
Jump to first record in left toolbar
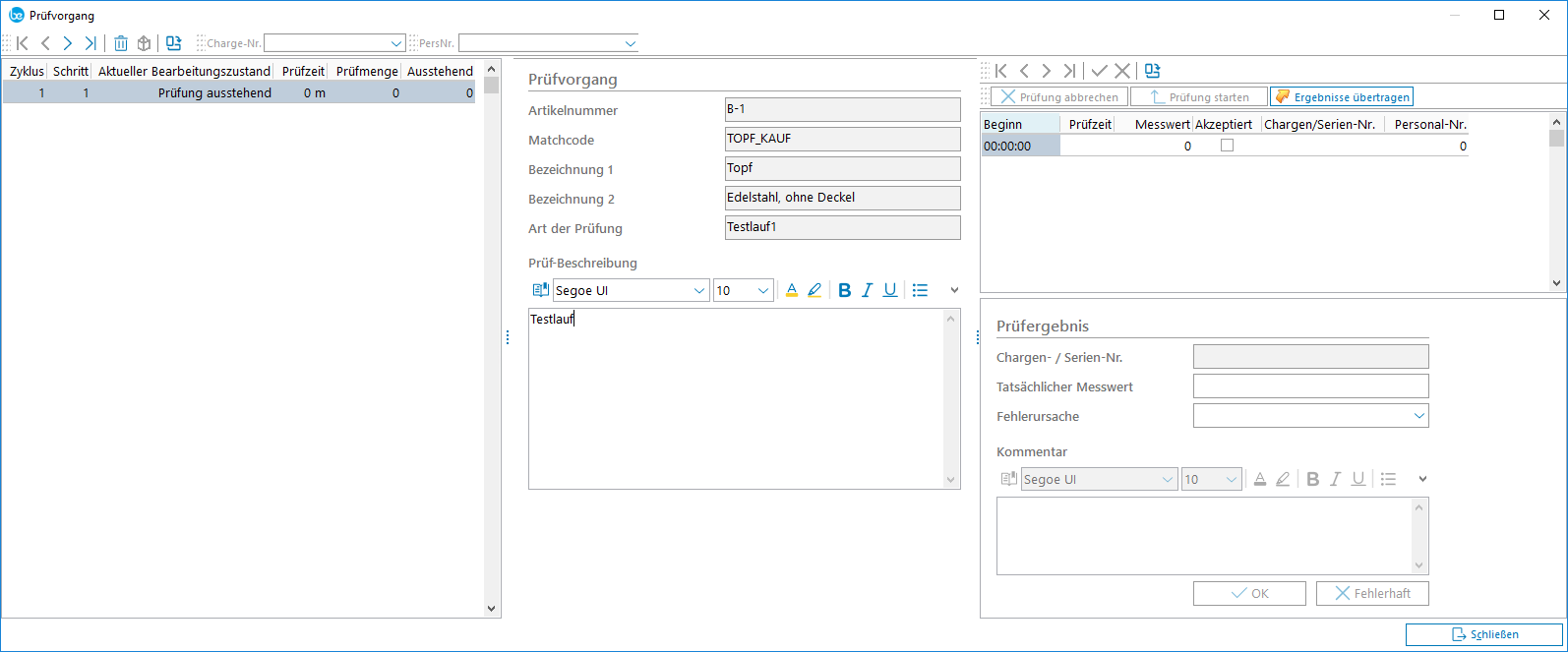(23, 43)
